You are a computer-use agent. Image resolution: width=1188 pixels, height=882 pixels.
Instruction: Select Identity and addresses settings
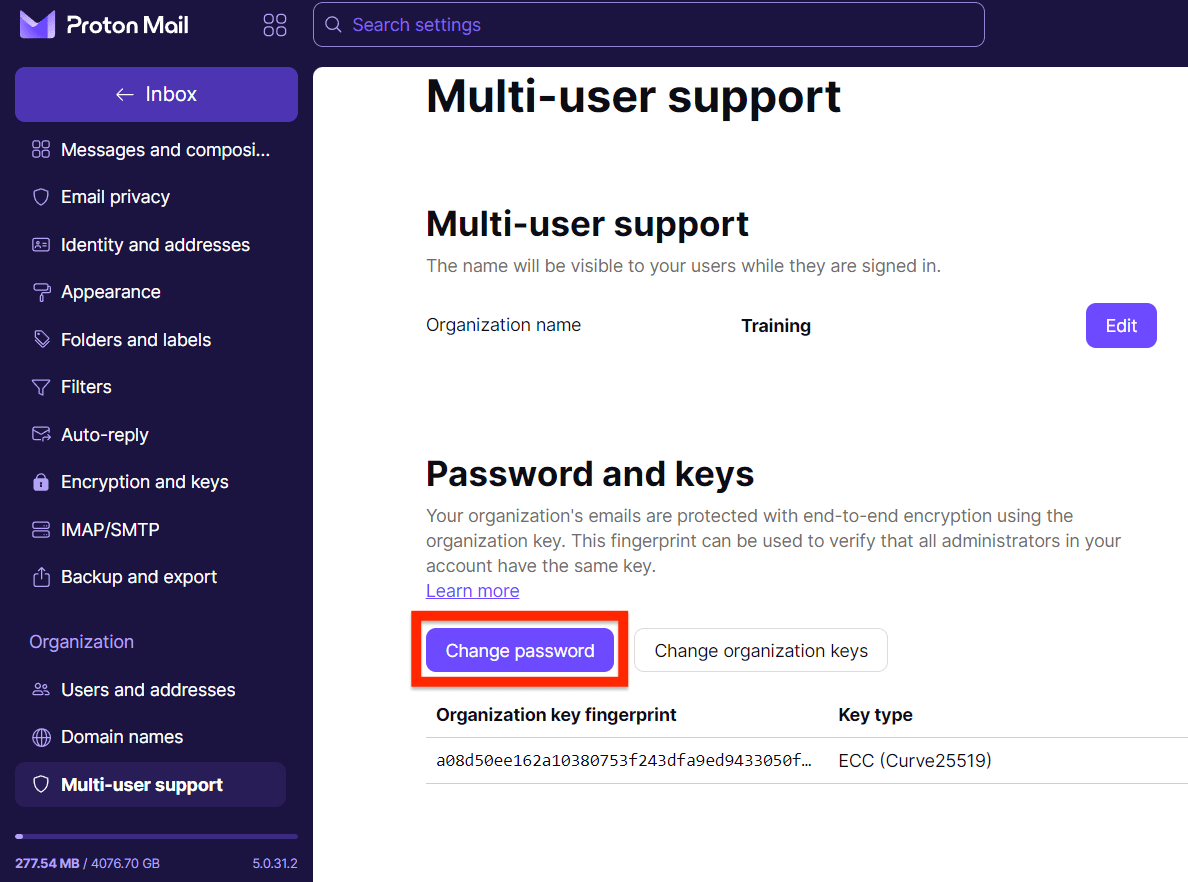click(x=155, y=244)
